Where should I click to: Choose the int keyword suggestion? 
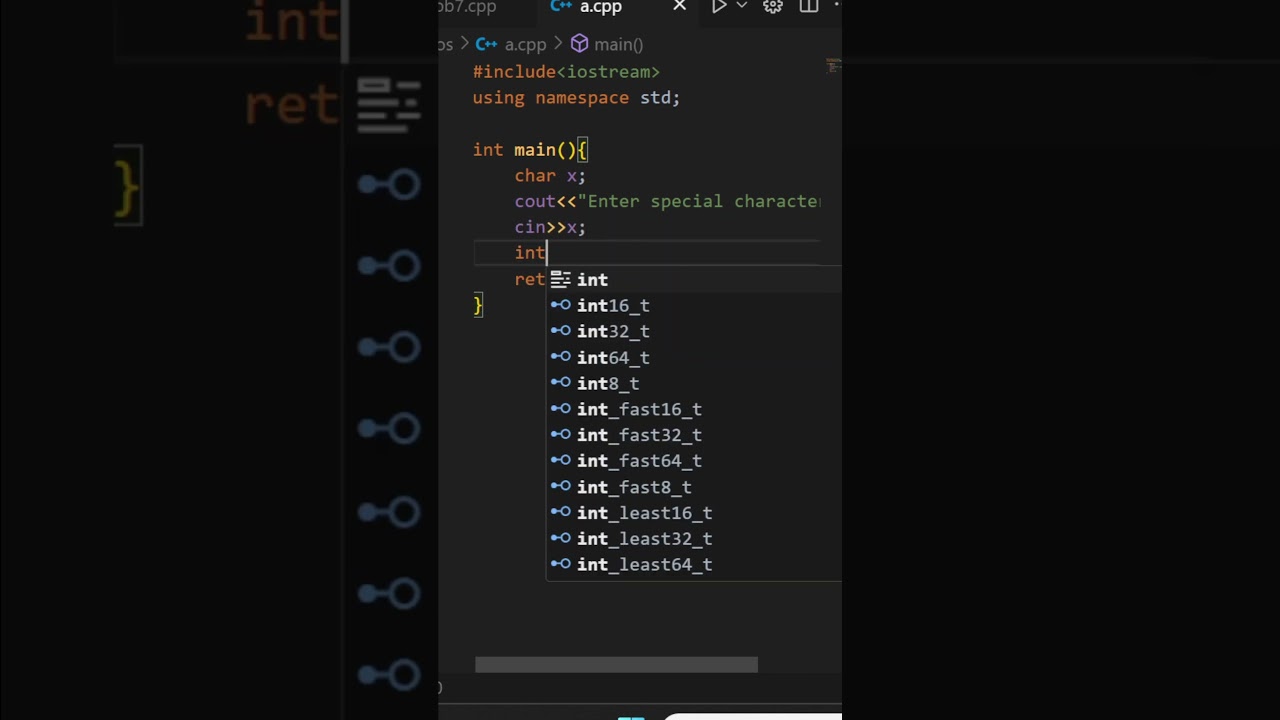[694, 280]
